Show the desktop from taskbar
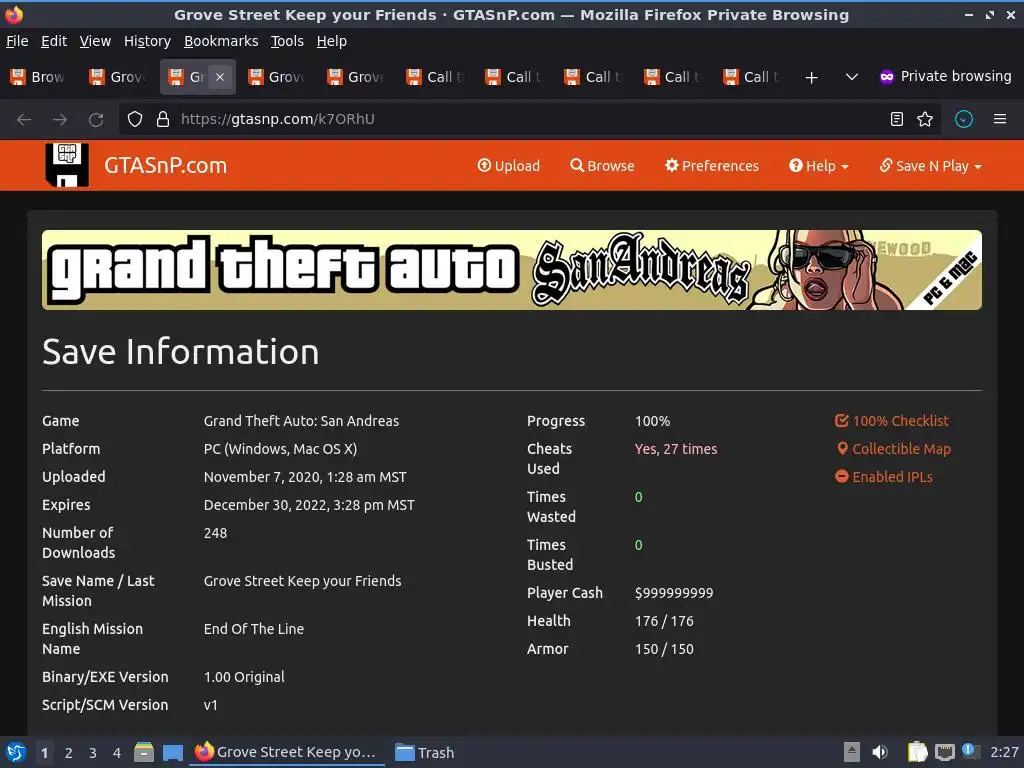 (x=172, y=752)
